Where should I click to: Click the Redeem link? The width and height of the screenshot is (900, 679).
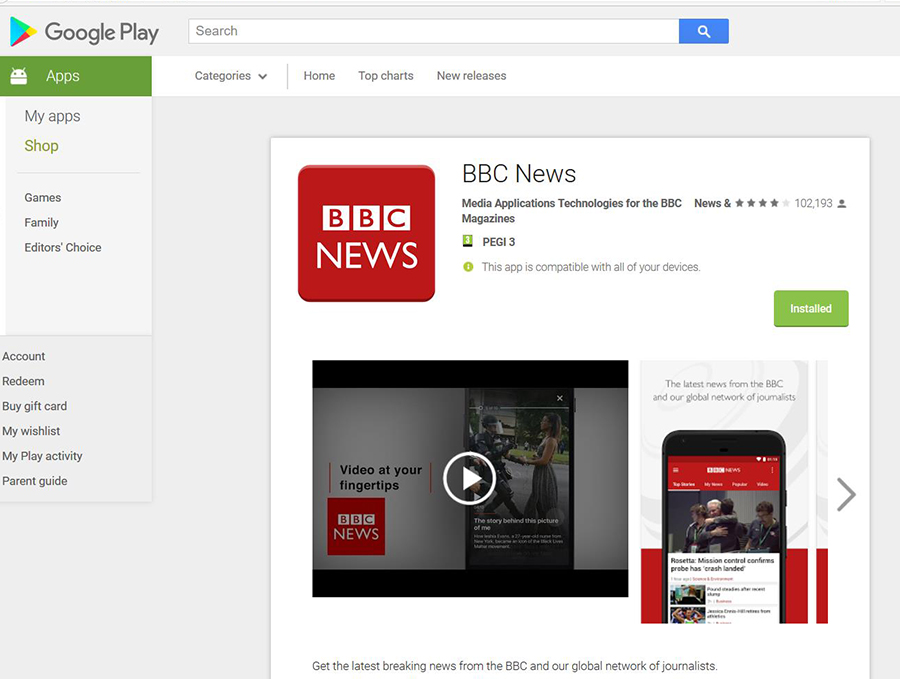click(23, 381)
